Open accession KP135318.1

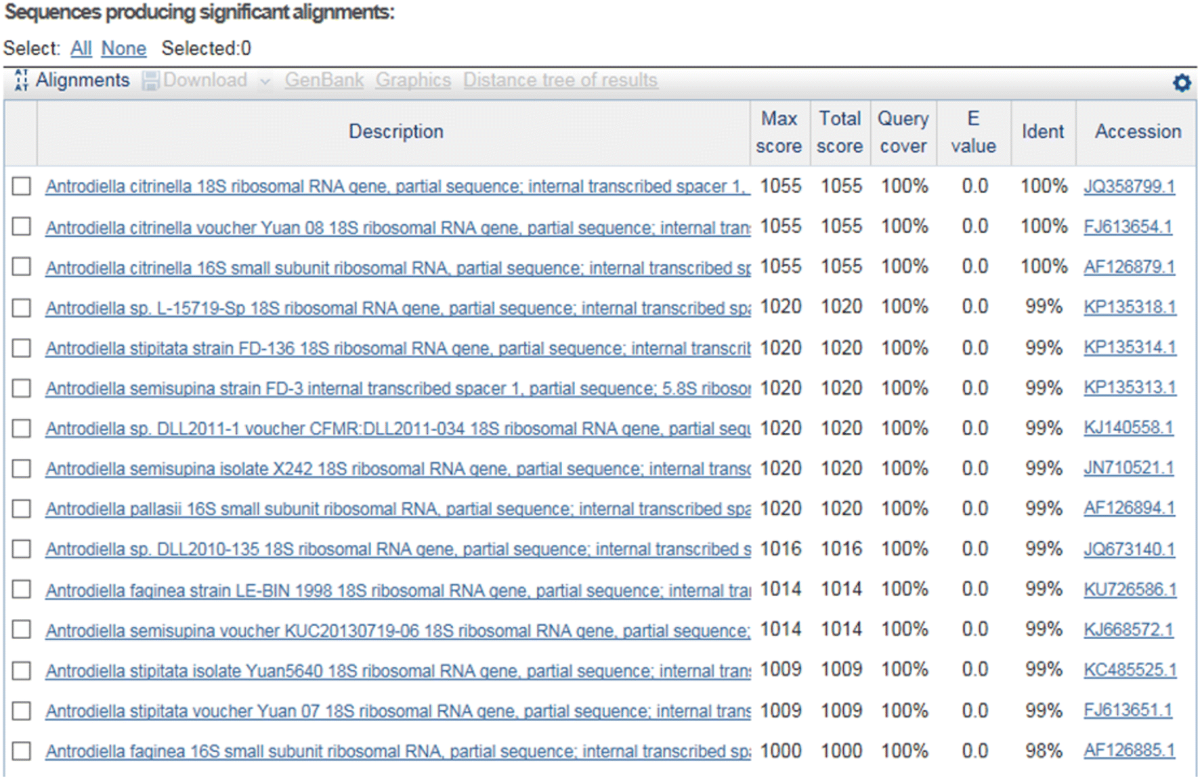tap(1130, 307)
